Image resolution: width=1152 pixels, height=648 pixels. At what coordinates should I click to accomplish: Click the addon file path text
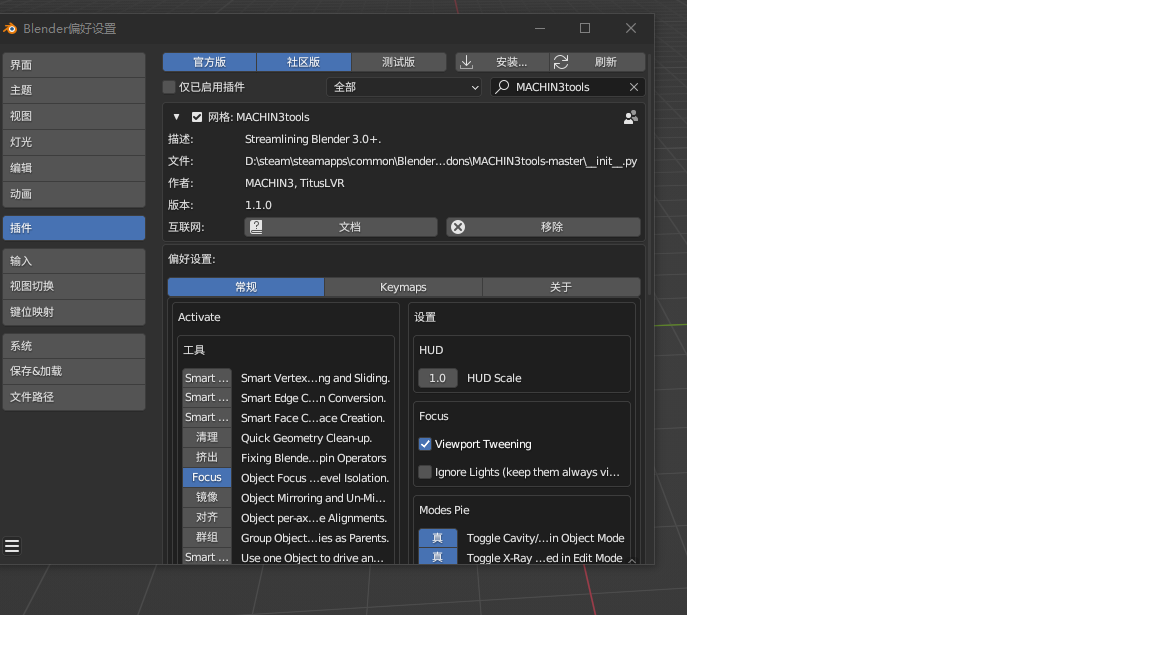click(x=441, y=161)
